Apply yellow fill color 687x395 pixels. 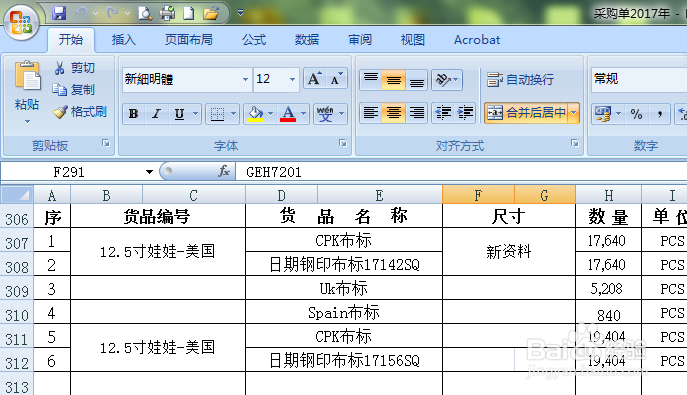pos(255,114)
